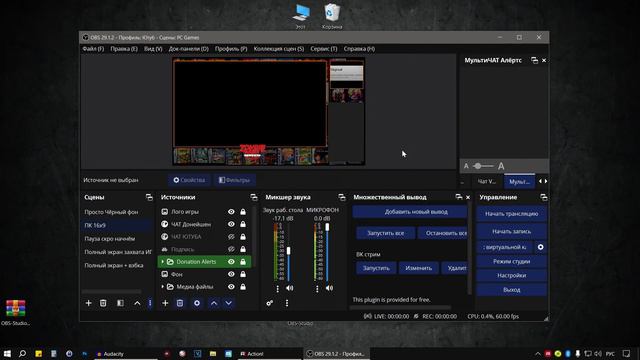Unlock the Лого игры source
The width and height of the screenshot is (640, 360).
pos(243,212)
